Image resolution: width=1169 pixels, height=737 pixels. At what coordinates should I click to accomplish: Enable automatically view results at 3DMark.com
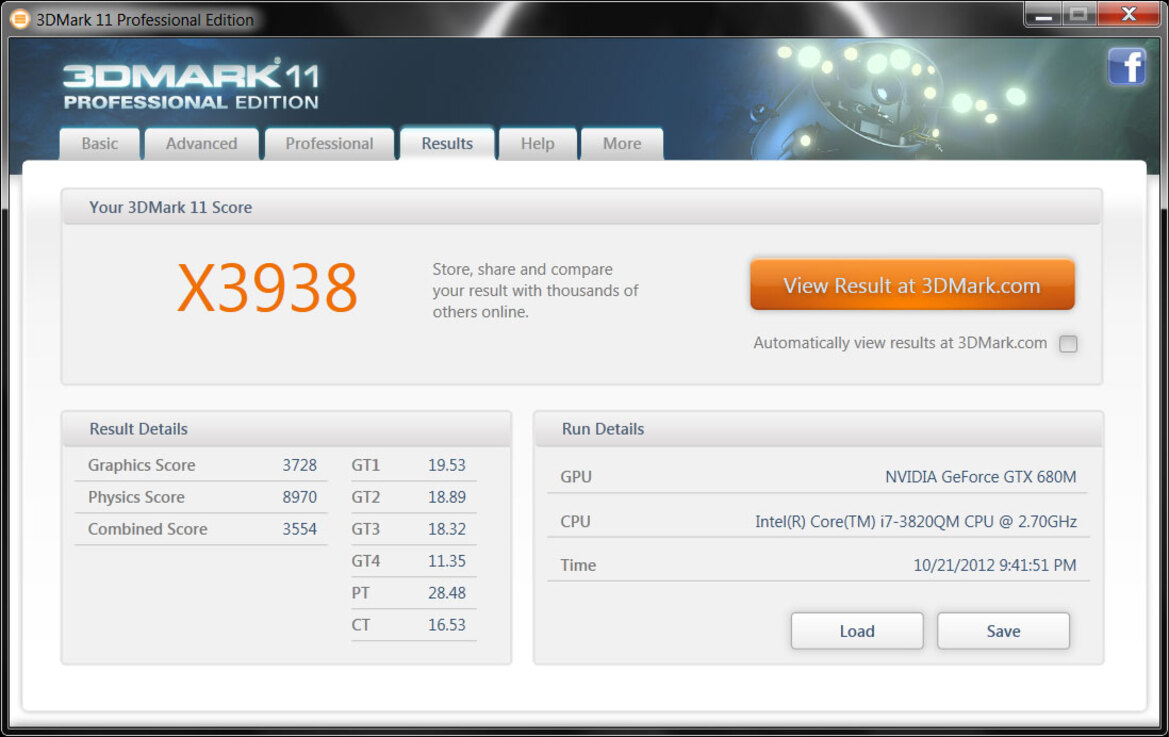pos(1068,344)
